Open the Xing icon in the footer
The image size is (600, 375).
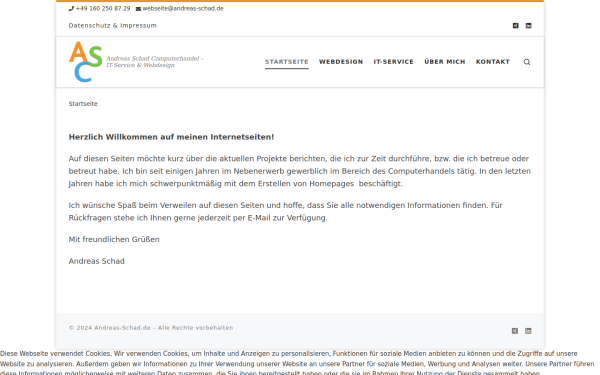[x=515, y=331]
